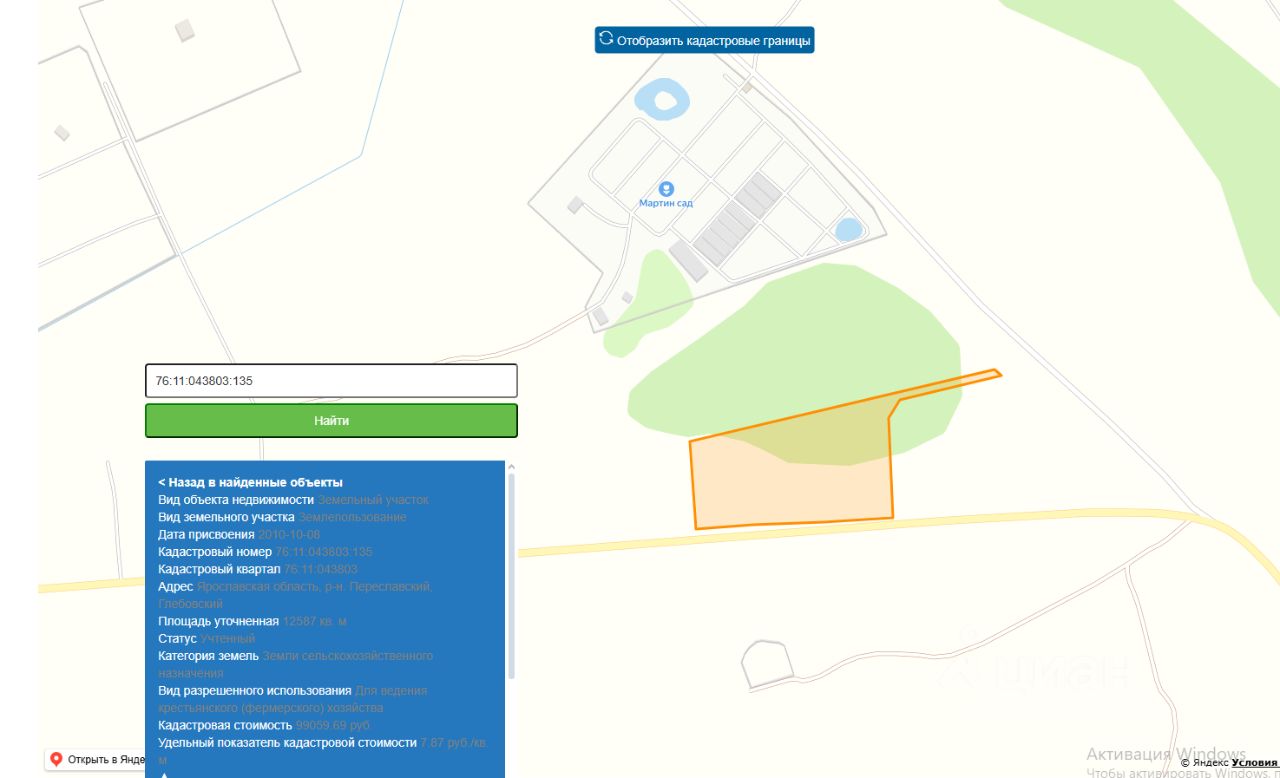Click the green Найти button

tap(331, 421)
